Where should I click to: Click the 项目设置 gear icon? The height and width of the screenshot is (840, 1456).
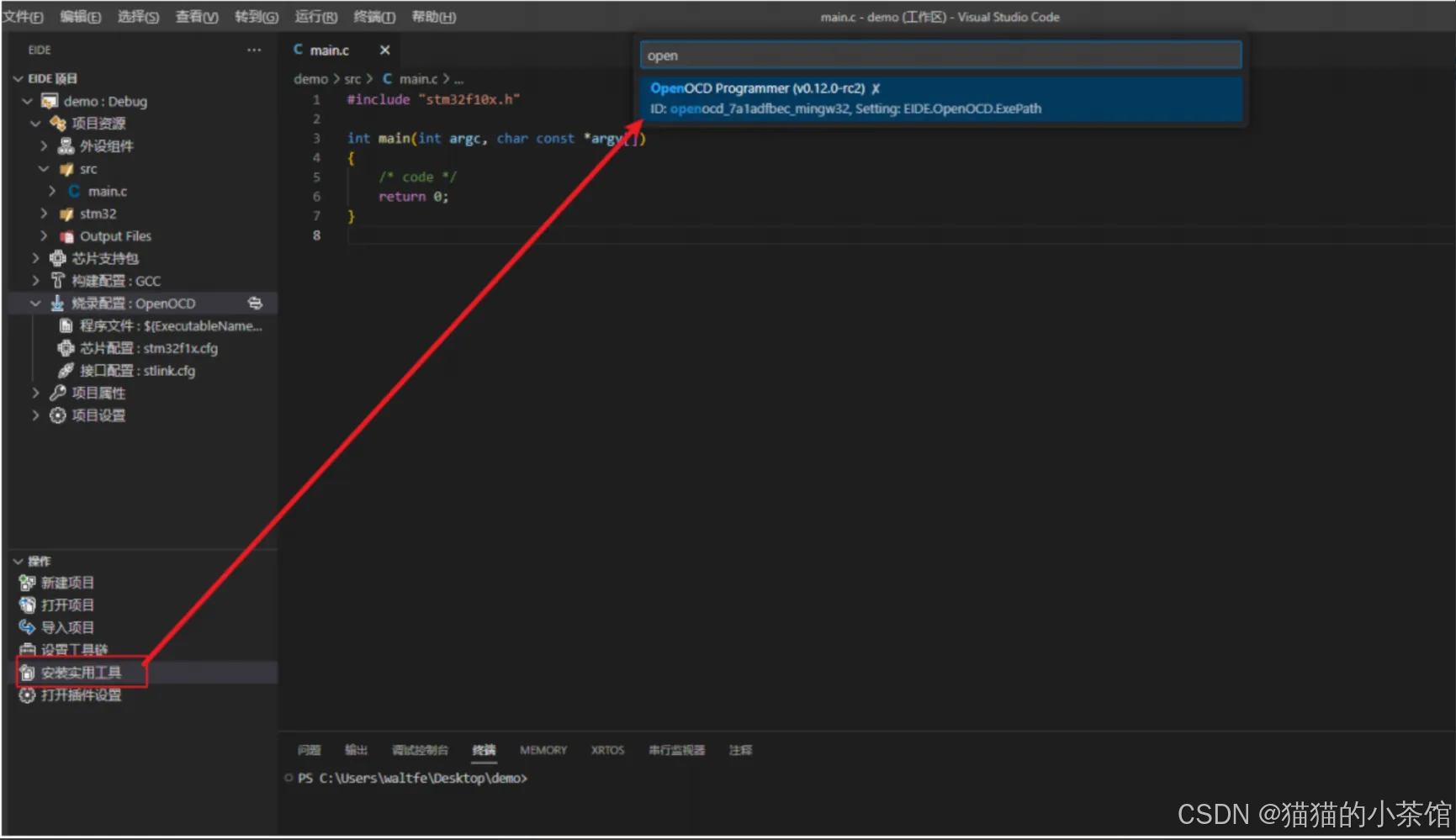click(58, 415)
